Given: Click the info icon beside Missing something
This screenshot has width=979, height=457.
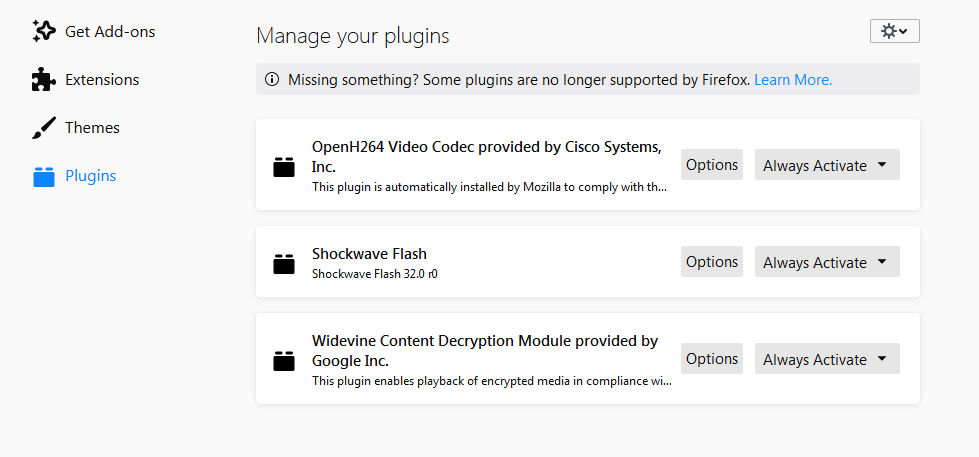Looking at the screenshot, I should (272, 79).
